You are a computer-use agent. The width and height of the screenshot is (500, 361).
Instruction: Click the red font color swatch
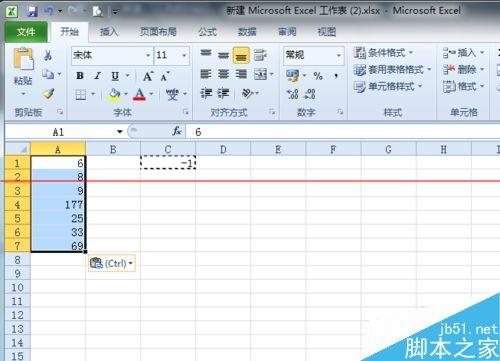point(140,94)
